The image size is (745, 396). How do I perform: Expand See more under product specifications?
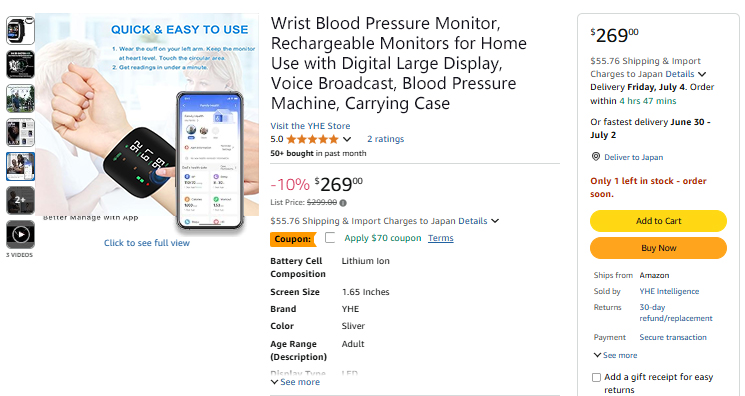pyautogui.click(x=295, y=382)
